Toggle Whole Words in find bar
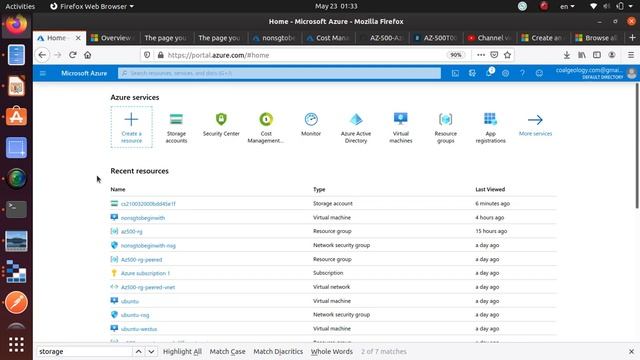 click(x=332, y=351)
